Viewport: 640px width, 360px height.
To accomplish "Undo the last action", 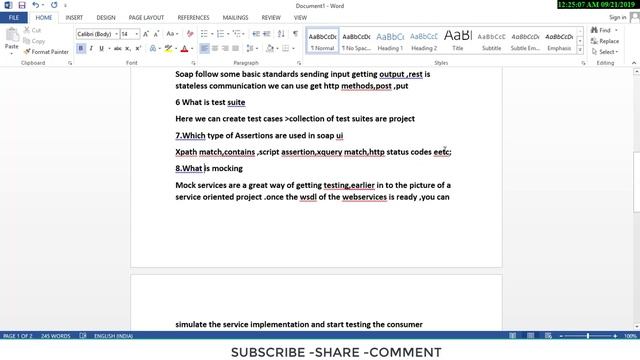I will coord(36,5).
